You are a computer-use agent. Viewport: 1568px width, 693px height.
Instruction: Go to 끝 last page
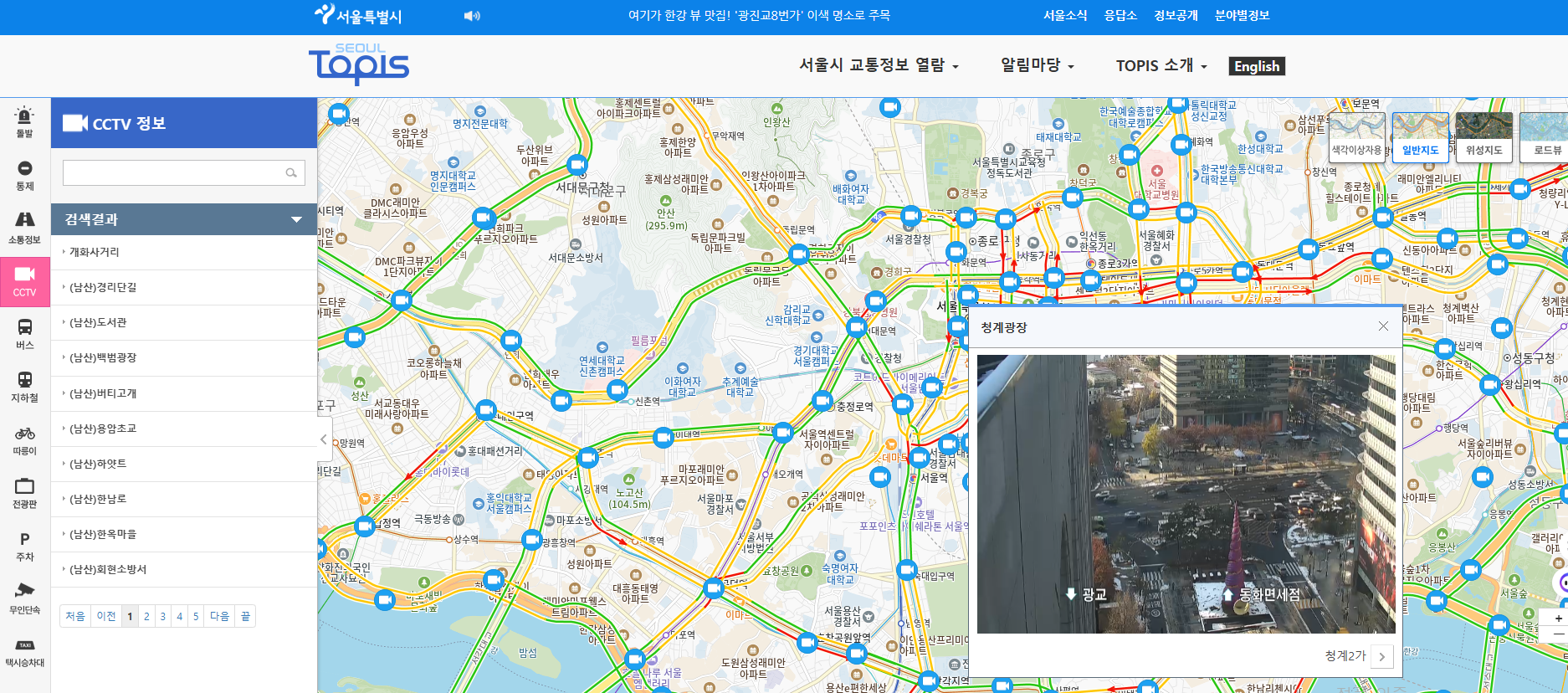(245, 616)
